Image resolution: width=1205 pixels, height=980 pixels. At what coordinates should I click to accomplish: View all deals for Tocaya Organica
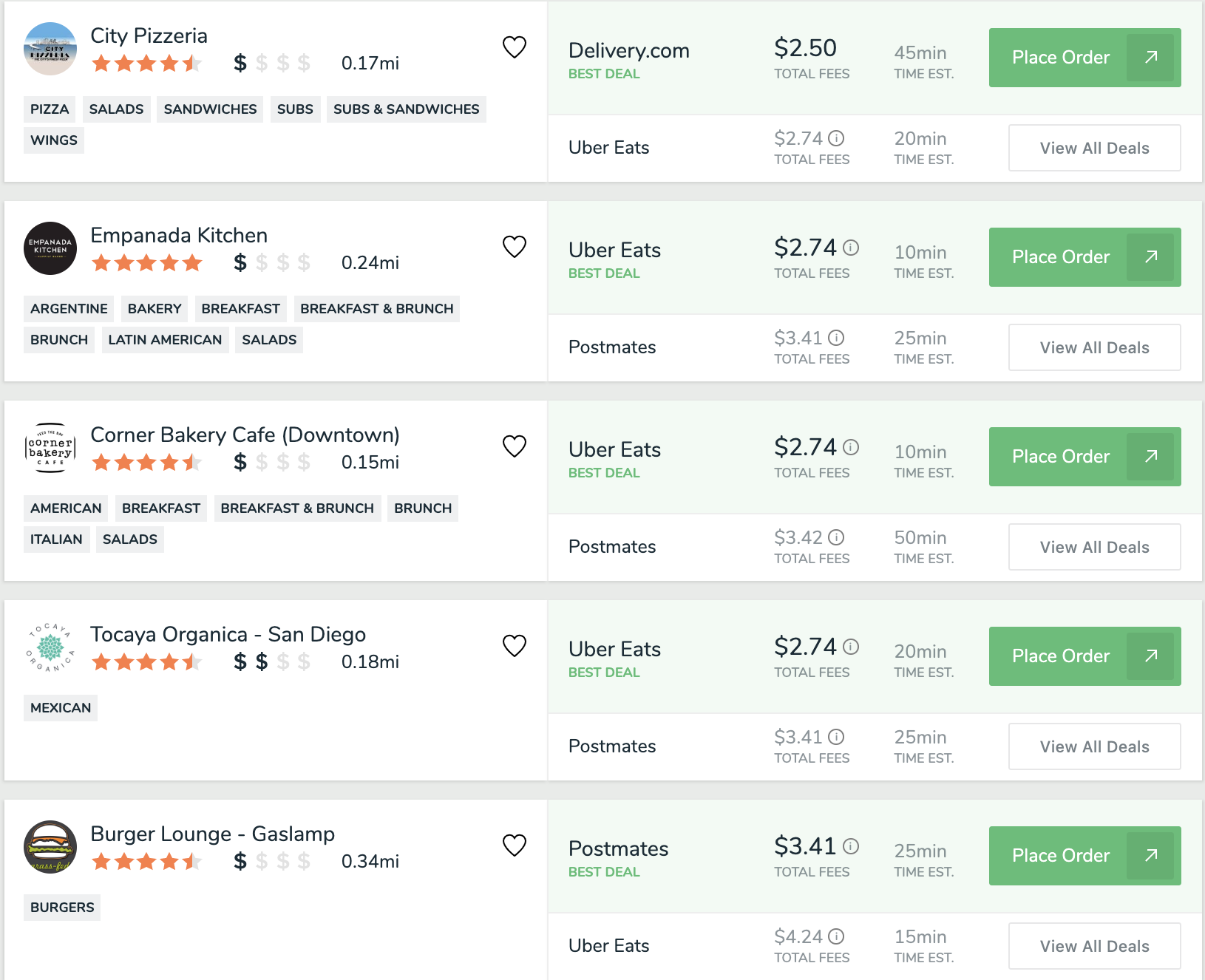[1094, 746]
